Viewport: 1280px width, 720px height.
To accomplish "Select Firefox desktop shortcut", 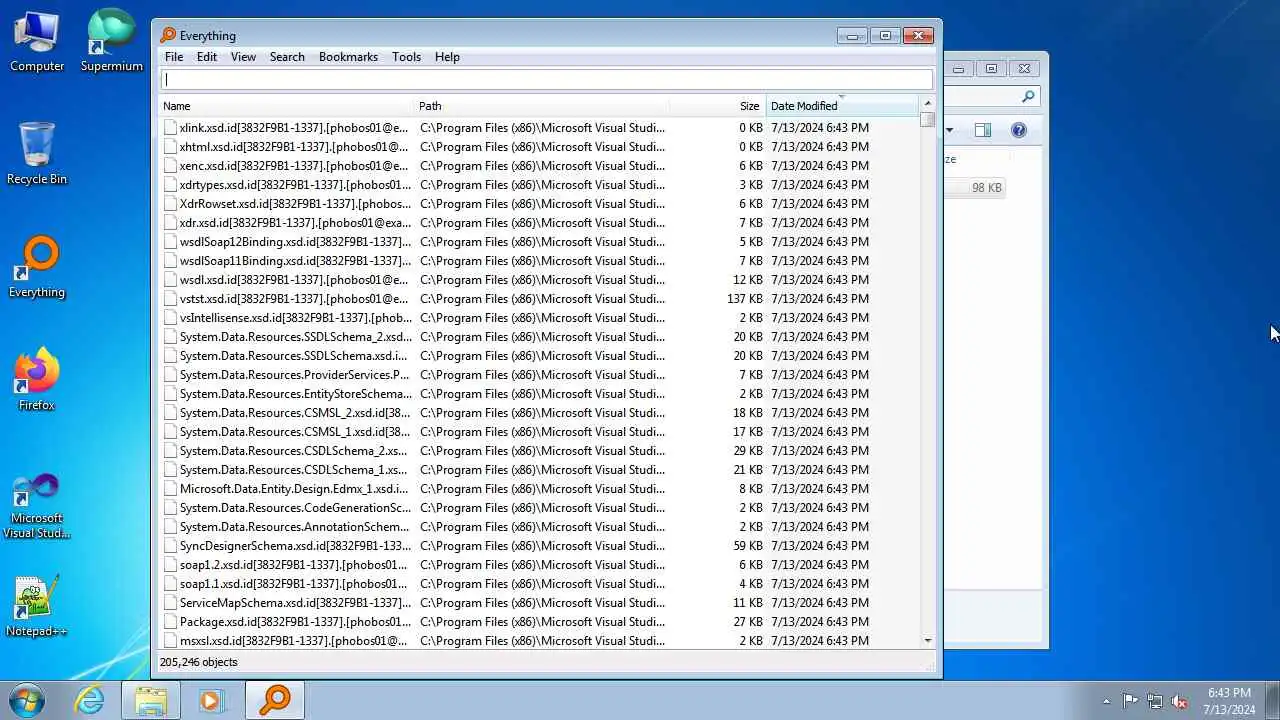I will 37,380.
